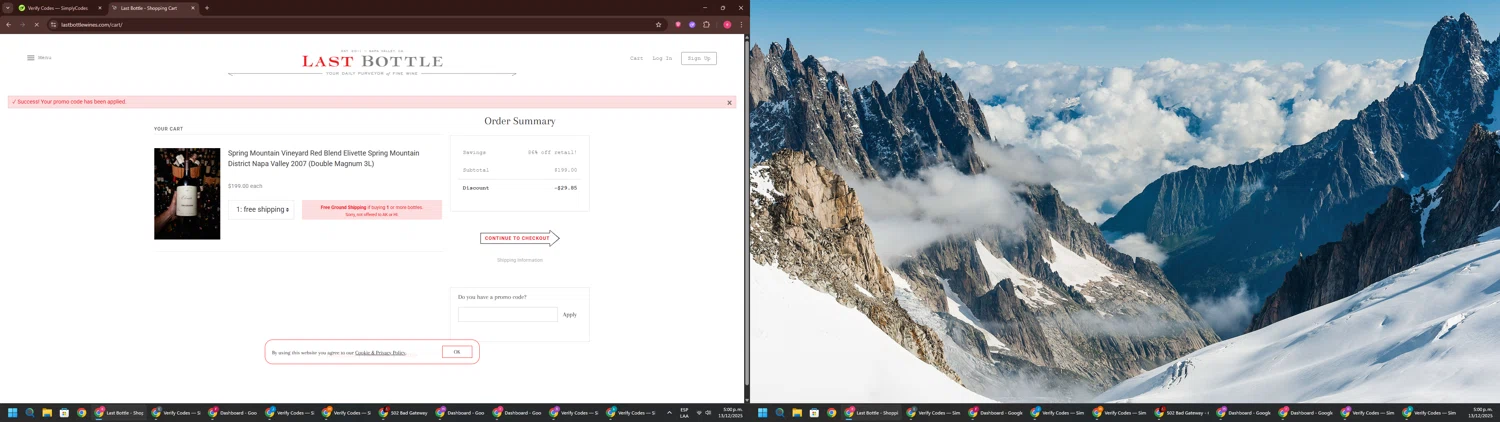Open File Explorer on the taskbar below the browser
This screenshot has height=422, width=1500.
point(47,412)
